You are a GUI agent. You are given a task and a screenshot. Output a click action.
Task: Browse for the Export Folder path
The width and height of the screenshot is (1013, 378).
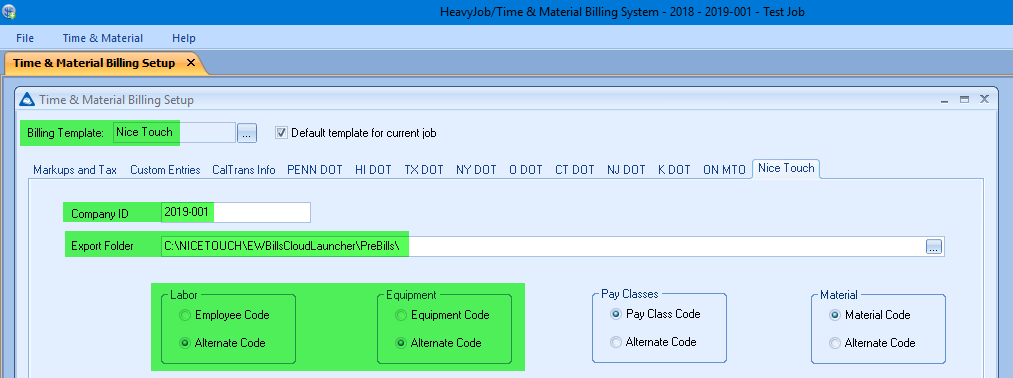click(x=934, y=246)
